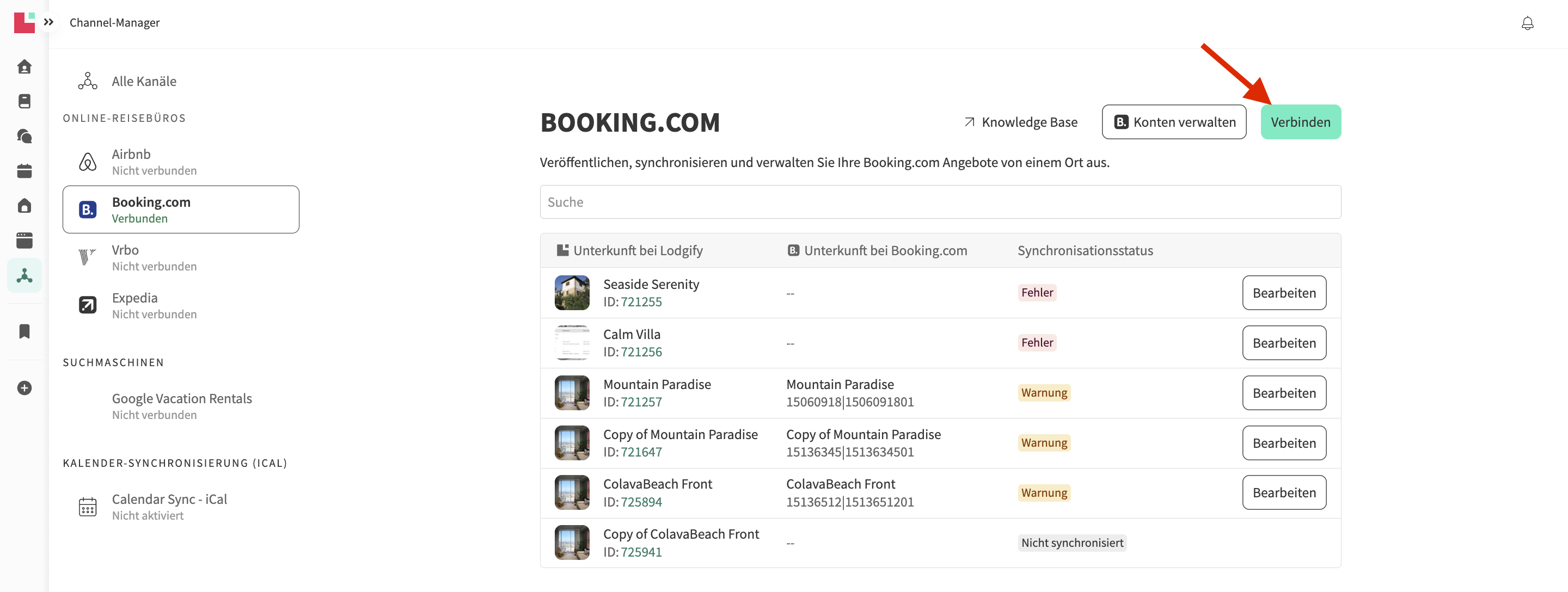Image resolution: width=1568 pixels, height=592 pixels.
Task: Open the Knowledge Base link
Action: 1020,122
